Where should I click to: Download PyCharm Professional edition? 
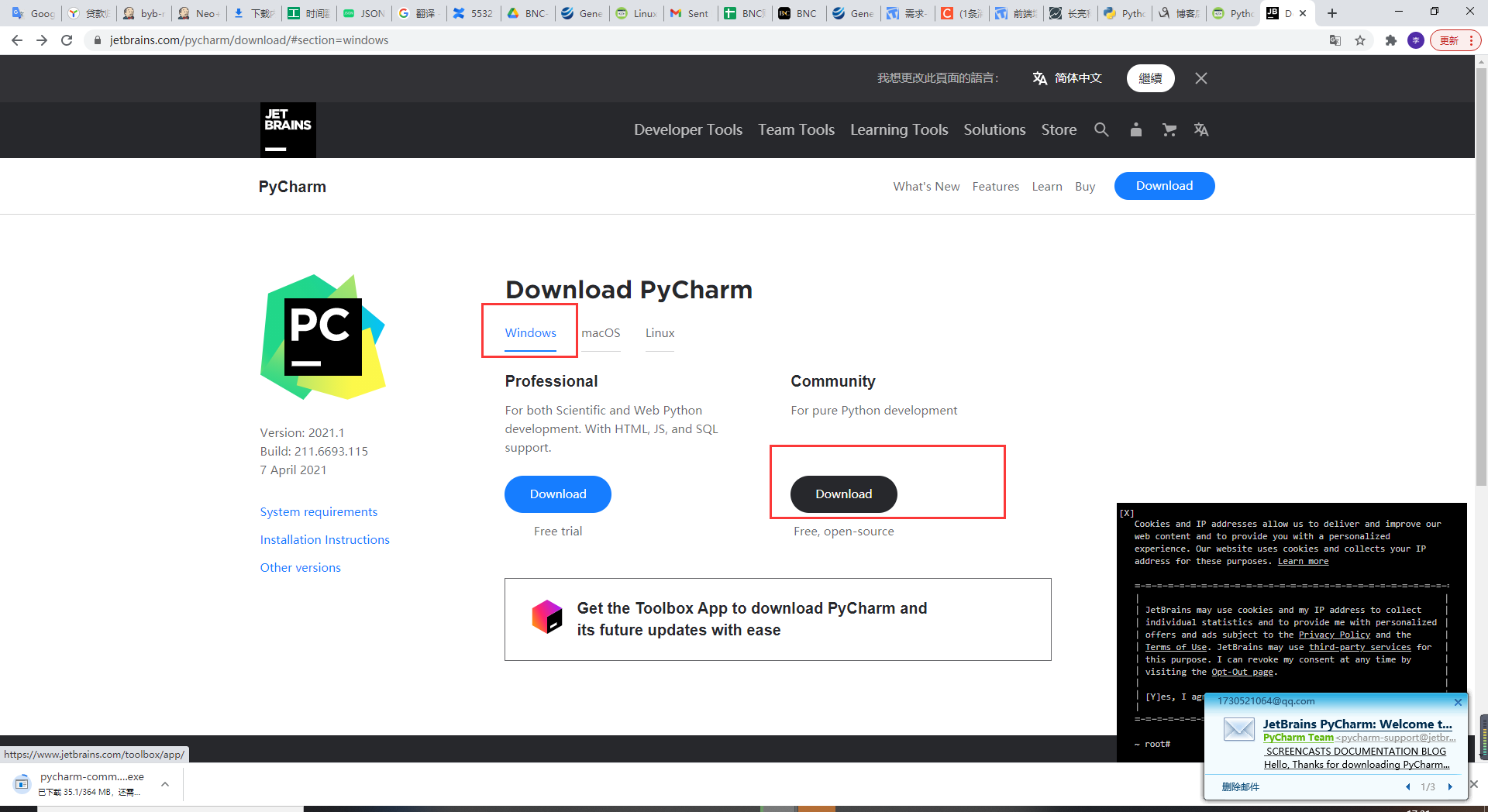point(558,494)
